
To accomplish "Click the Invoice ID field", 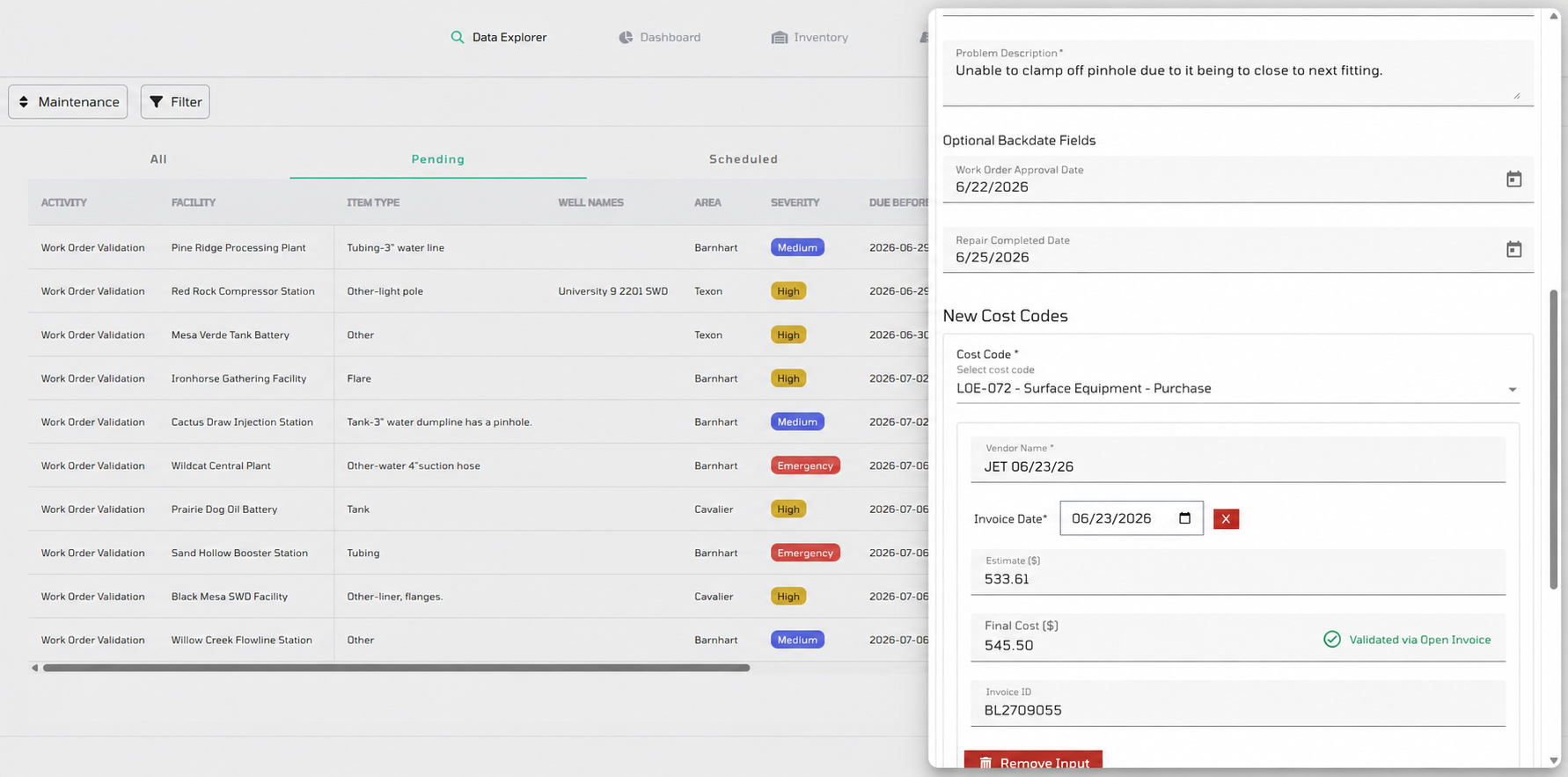I will 1238,703.
